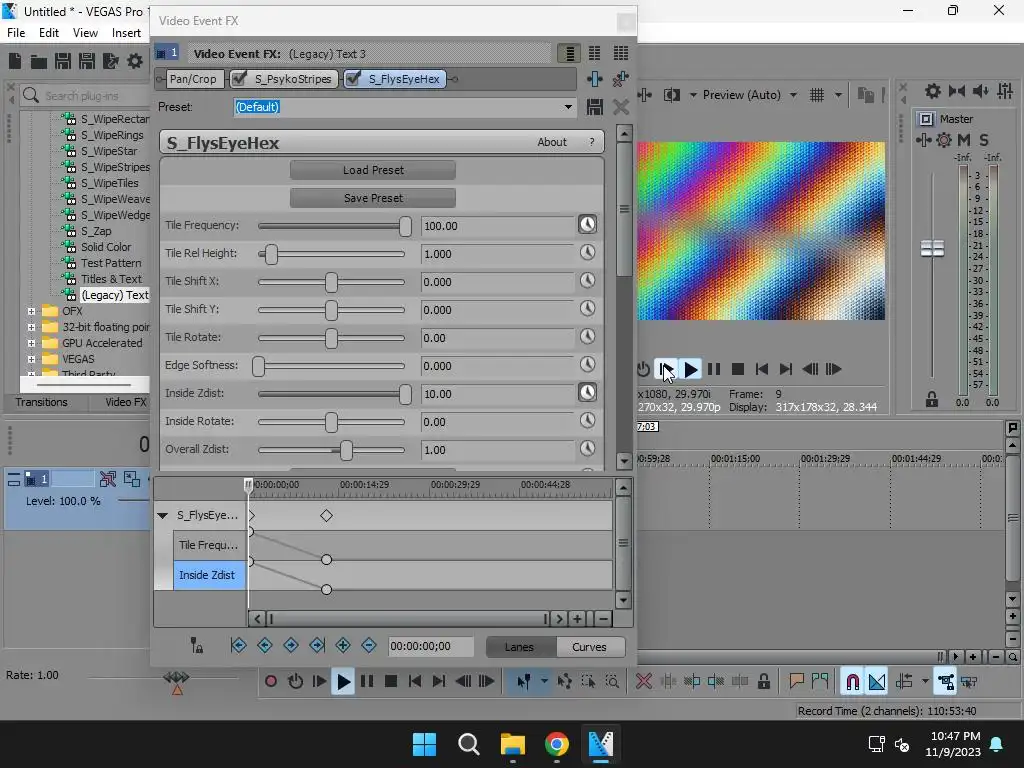This screenshot has width=1024, height=768.
Task: Click keyframe timecode field 00:00:00;00
Action: 430,647
